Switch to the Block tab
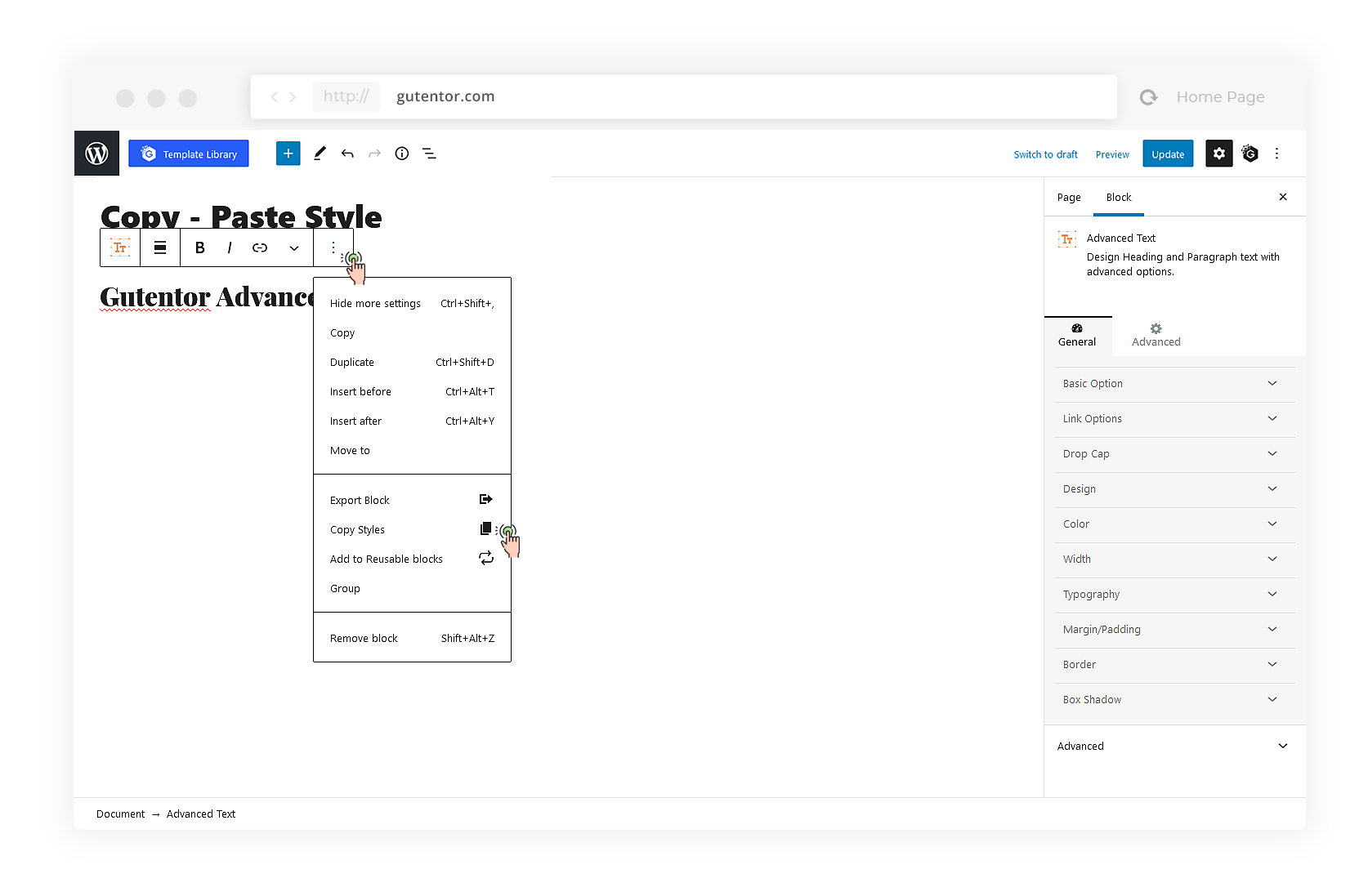Image resolution: width=1368 pixels, height=896 pixels. click(1119, 198)
